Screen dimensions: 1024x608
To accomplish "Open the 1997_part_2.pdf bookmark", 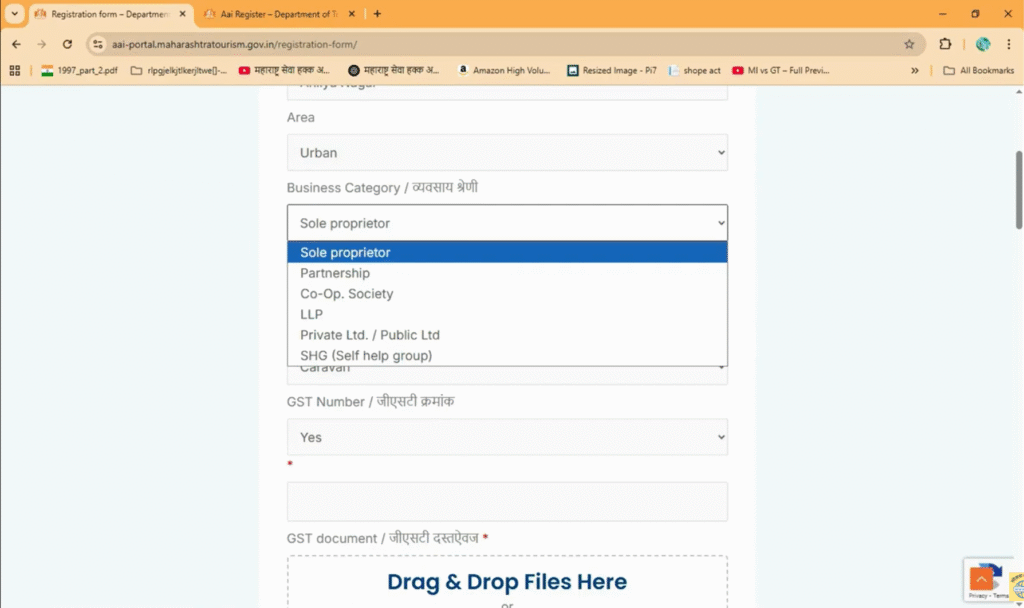I will coord(78,71).
